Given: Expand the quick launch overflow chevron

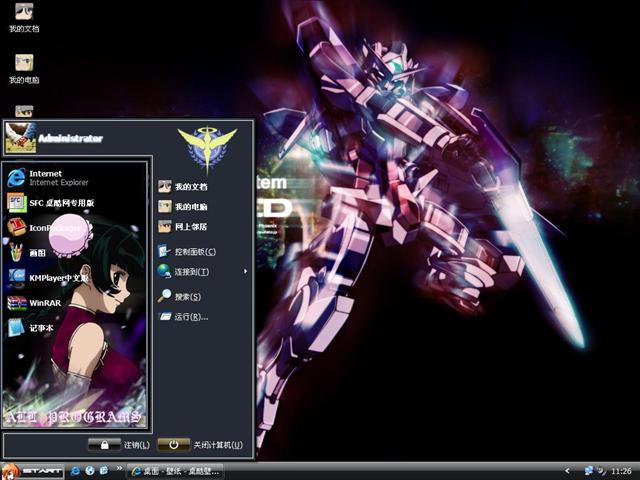Looking at the screenshot, I should click(119, 468).
